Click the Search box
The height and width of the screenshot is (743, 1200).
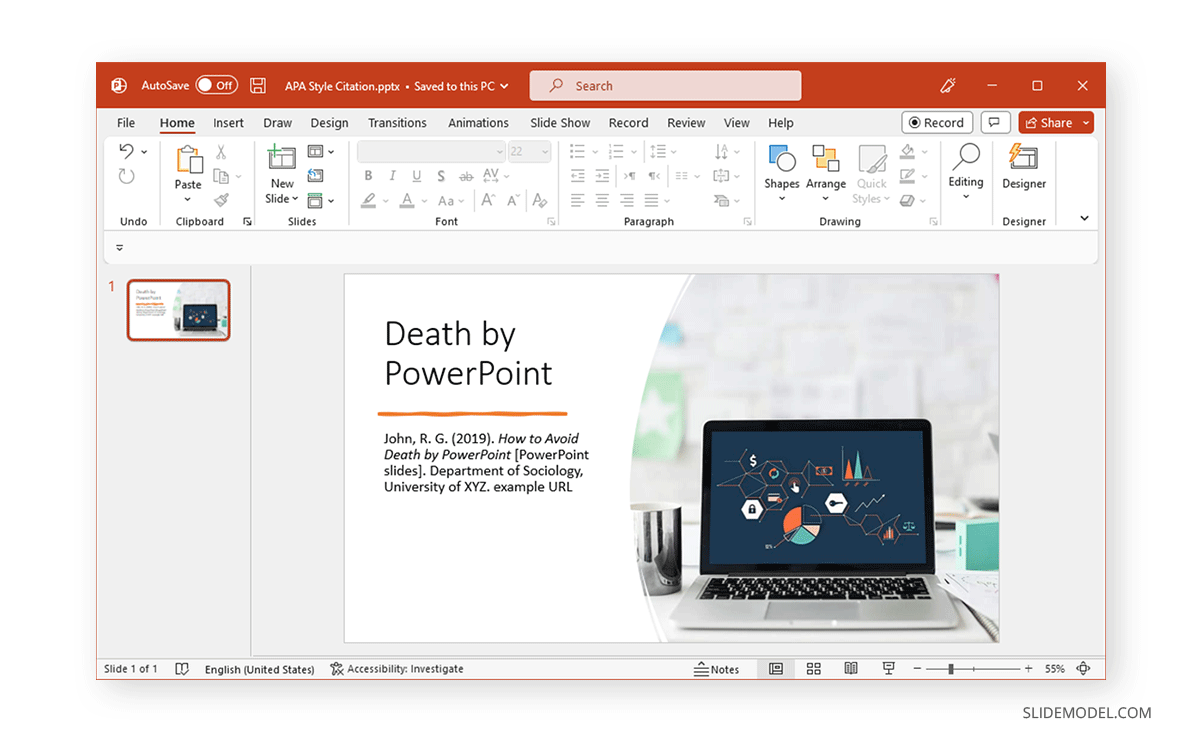pos(665,86)
